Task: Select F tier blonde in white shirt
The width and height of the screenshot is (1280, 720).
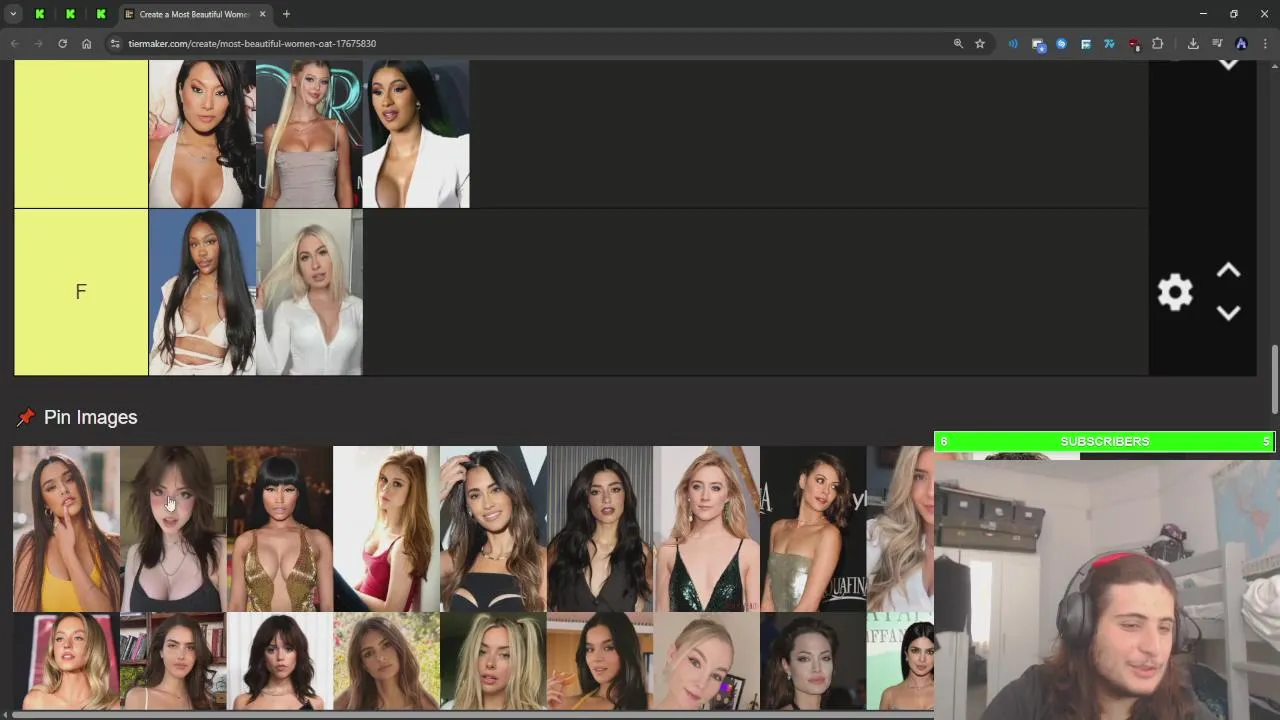Action: tap(309, 292)
